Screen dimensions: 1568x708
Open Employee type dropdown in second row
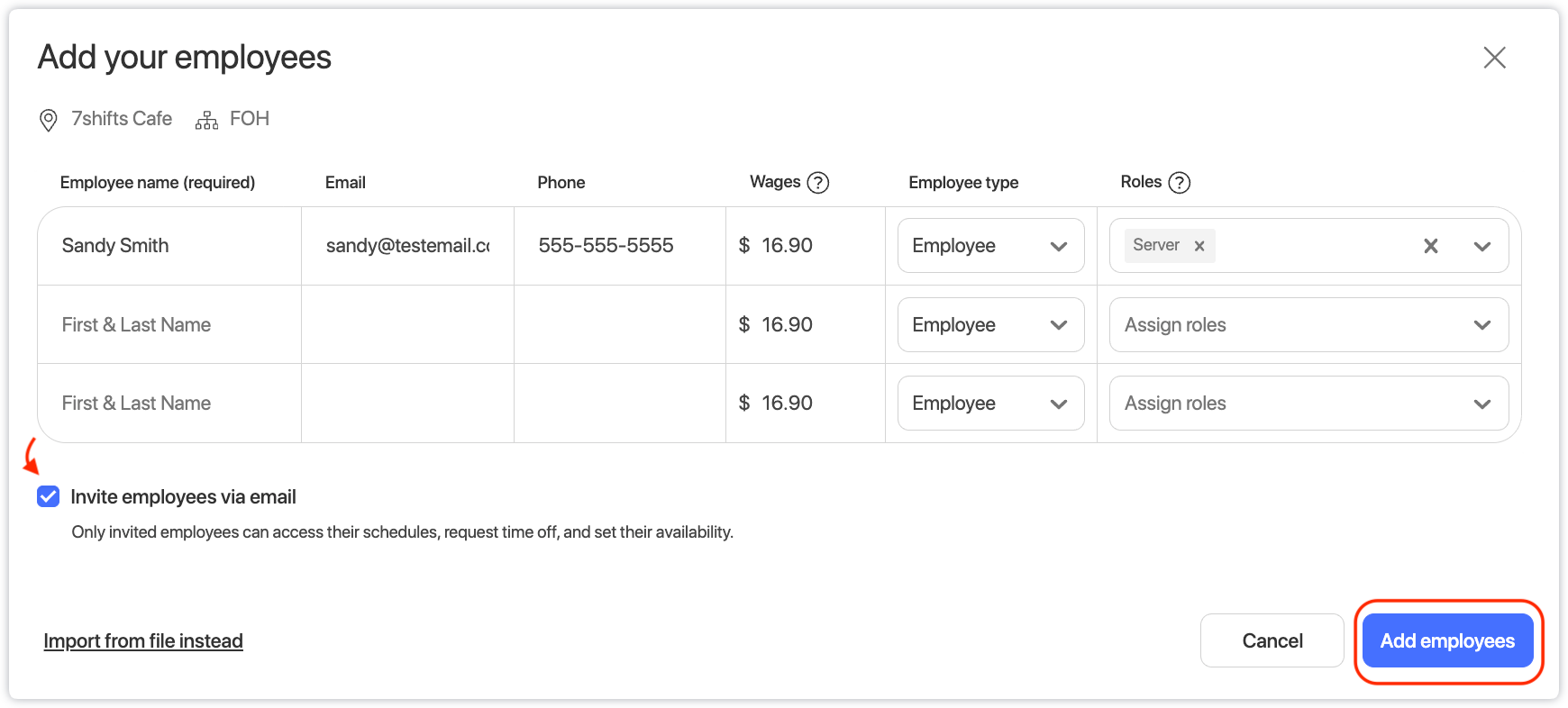pos(989,324)
